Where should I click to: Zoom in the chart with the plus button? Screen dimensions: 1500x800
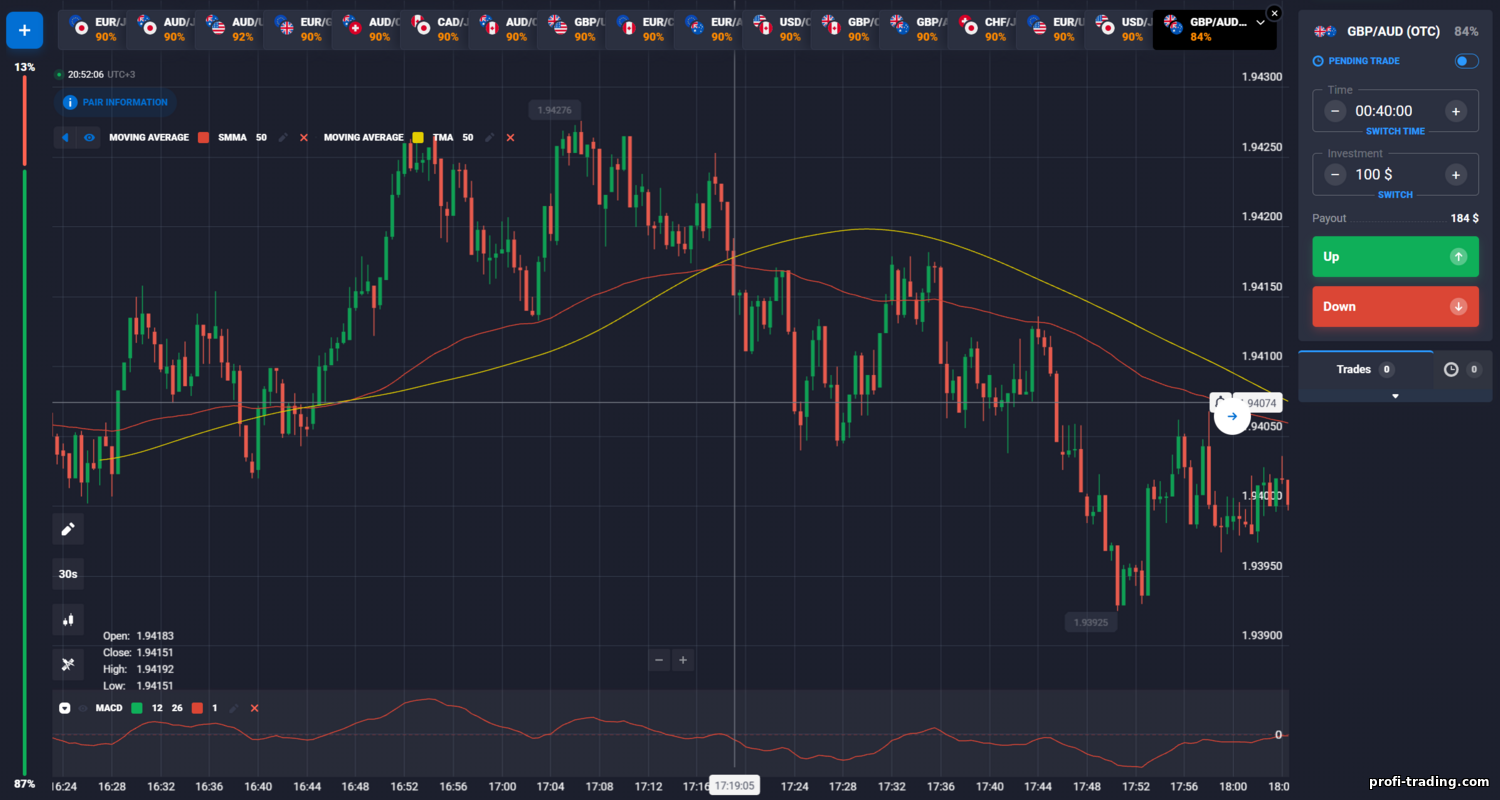coord(683,660)
